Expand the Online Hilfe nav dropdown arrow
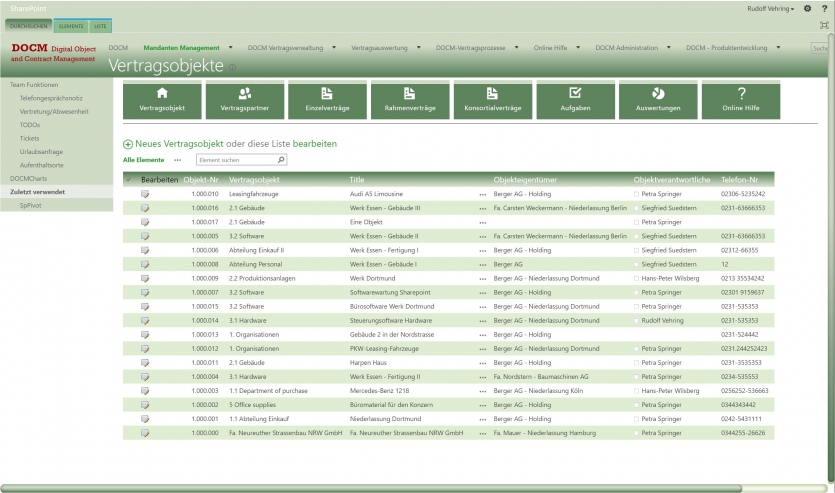The width and height of the screenshot is (835, 493). tap(578, 47)
